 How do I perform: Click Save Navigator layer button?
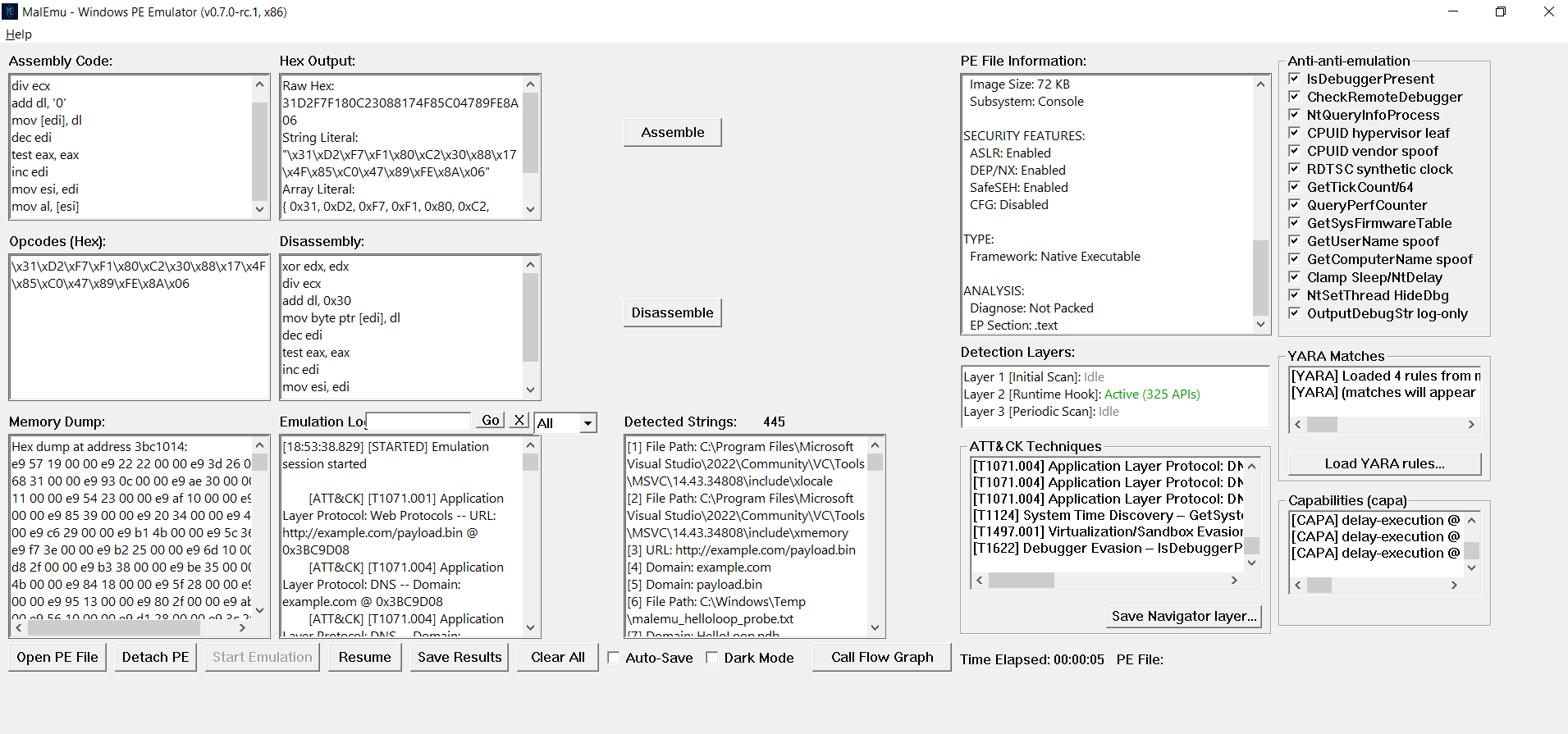(x=1184, y=616)
